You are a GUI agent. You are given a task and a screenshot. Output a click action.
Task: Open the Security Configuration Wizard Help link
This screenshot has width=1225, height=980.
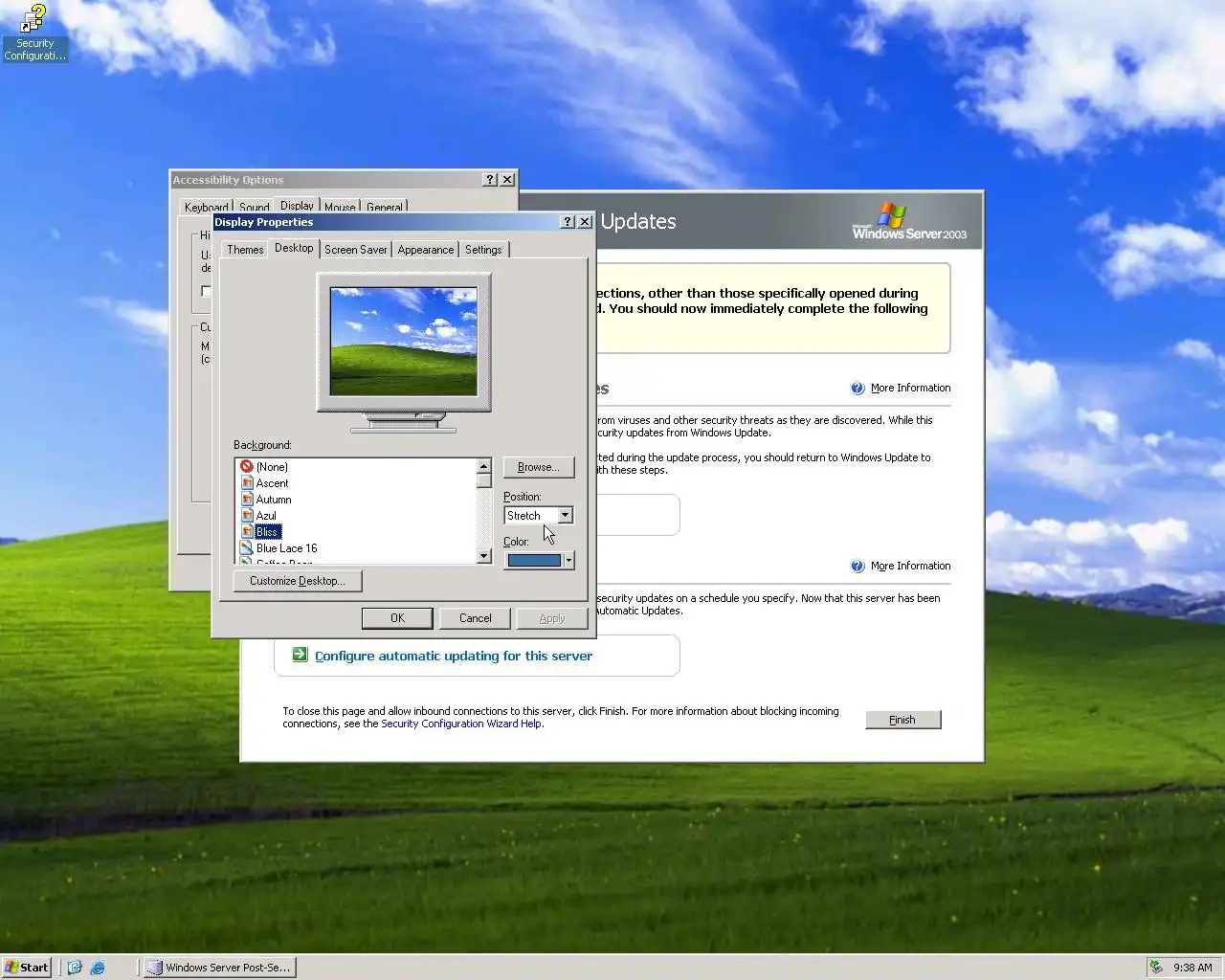tap(461, 724)
